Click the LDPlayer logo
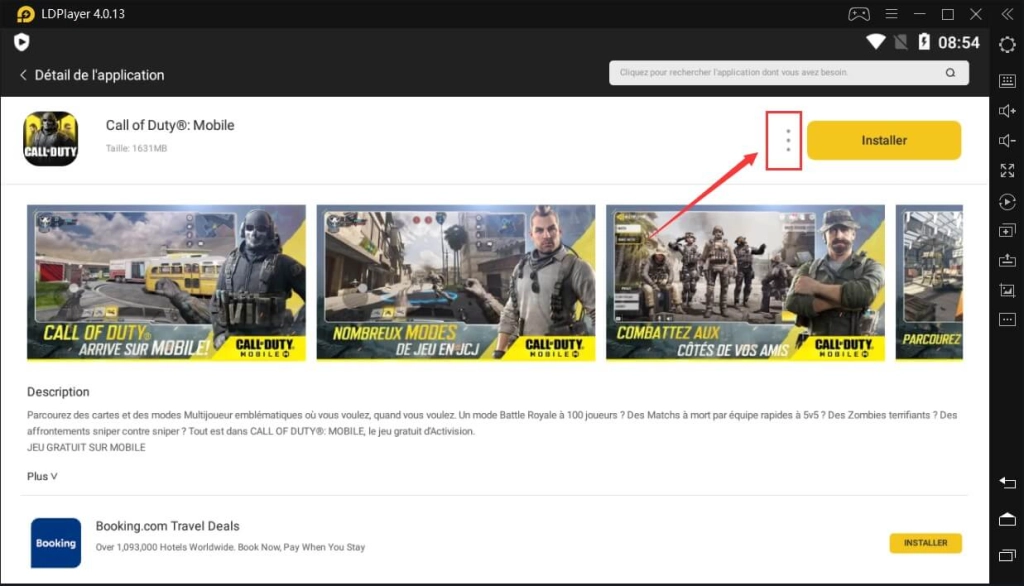1024x586 pixels. (25, 14)
